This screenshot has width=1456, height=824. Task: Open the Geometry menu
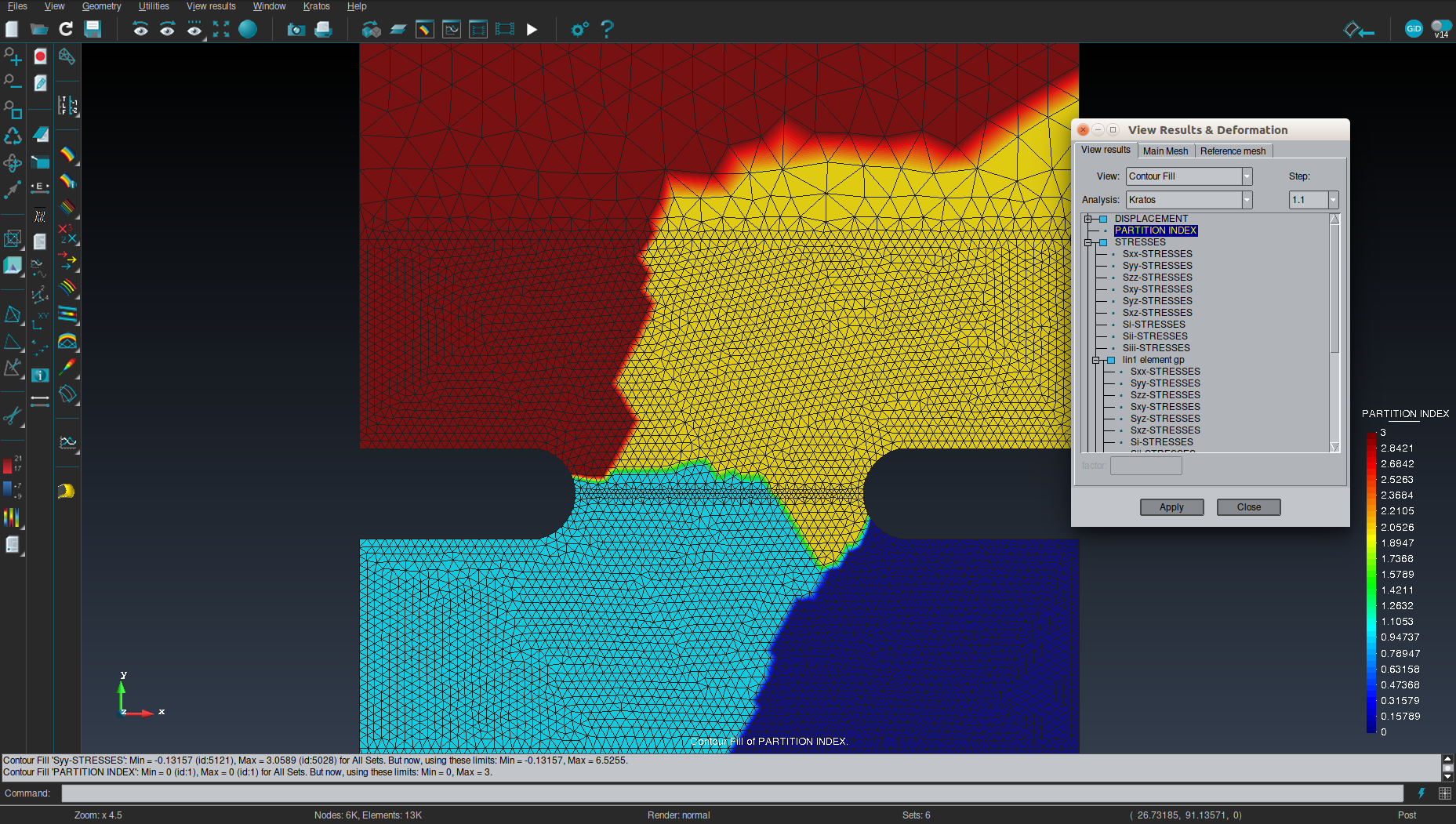tap(102, 6)
